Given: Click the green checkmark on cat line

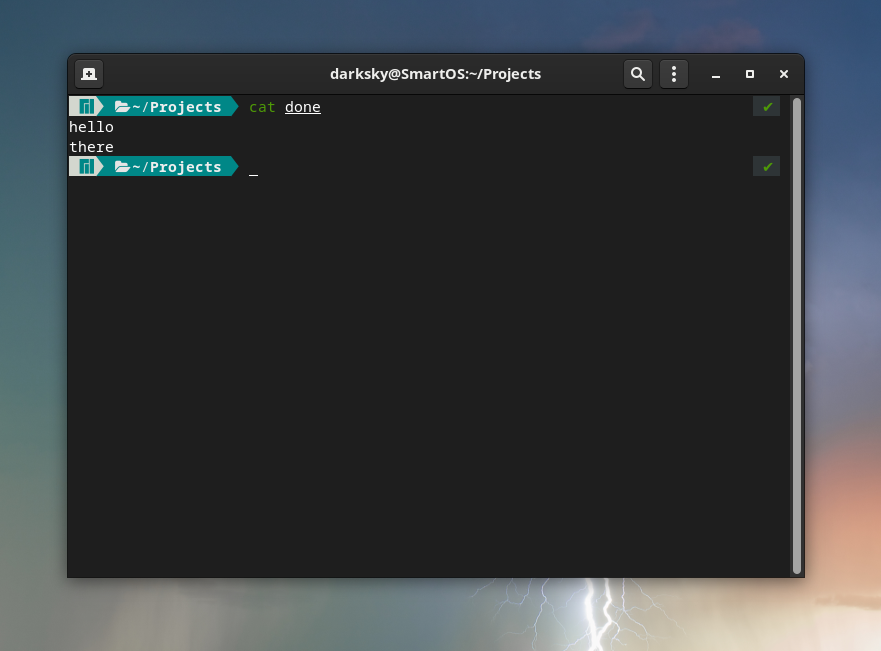Looking at the screenshot, I should pos(767,107).
